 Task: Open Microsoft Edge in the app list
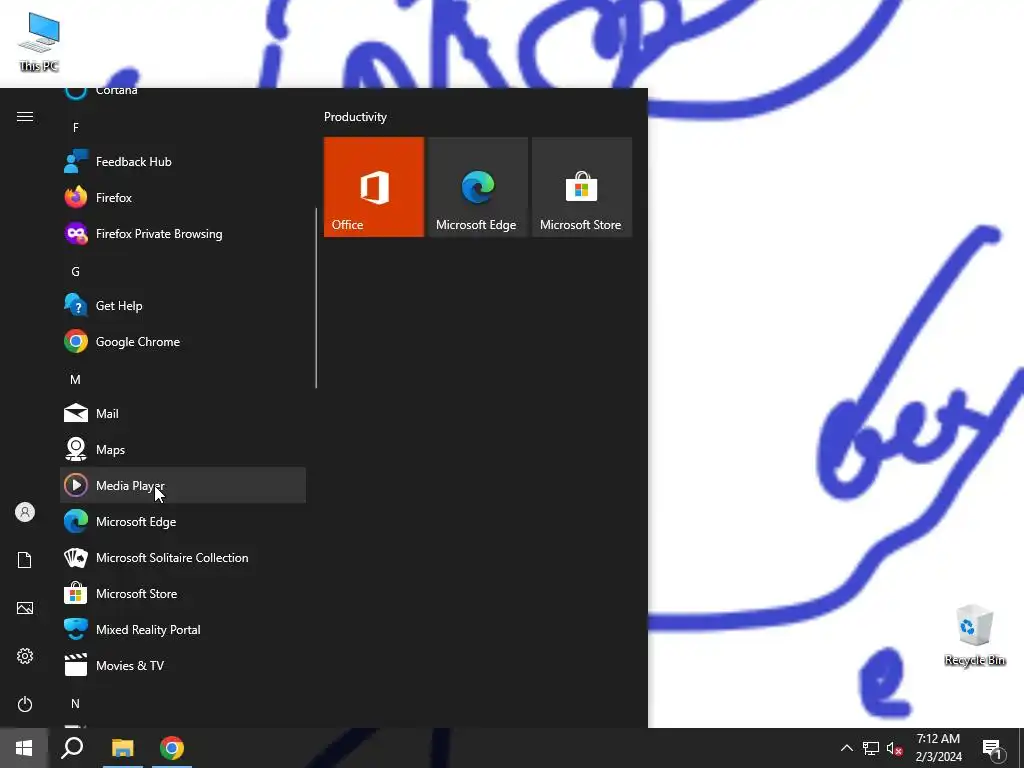coord(183,521)
